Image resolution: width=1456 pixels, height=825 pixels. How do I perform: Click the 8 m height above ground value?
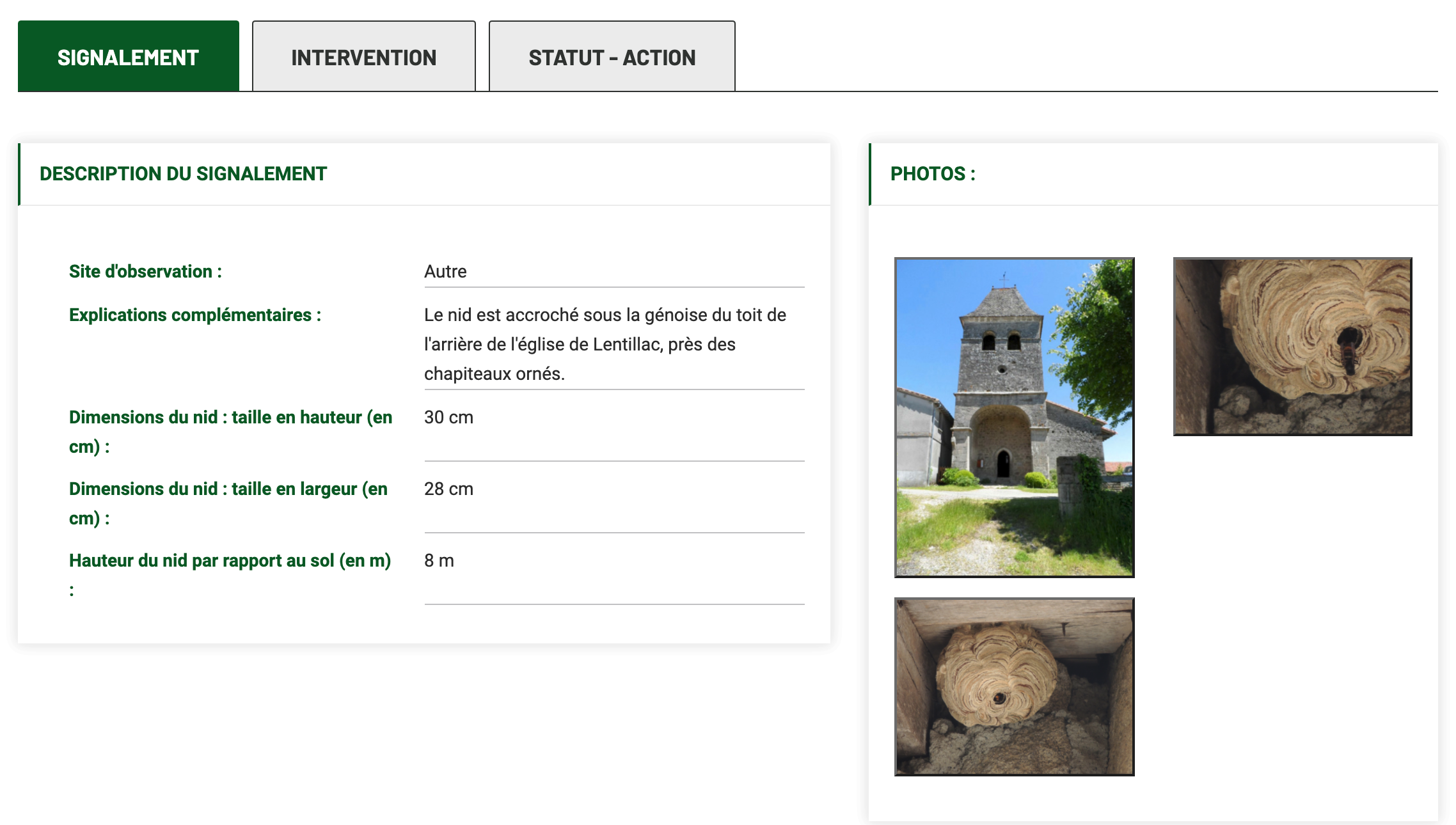[x=439, y=560]
